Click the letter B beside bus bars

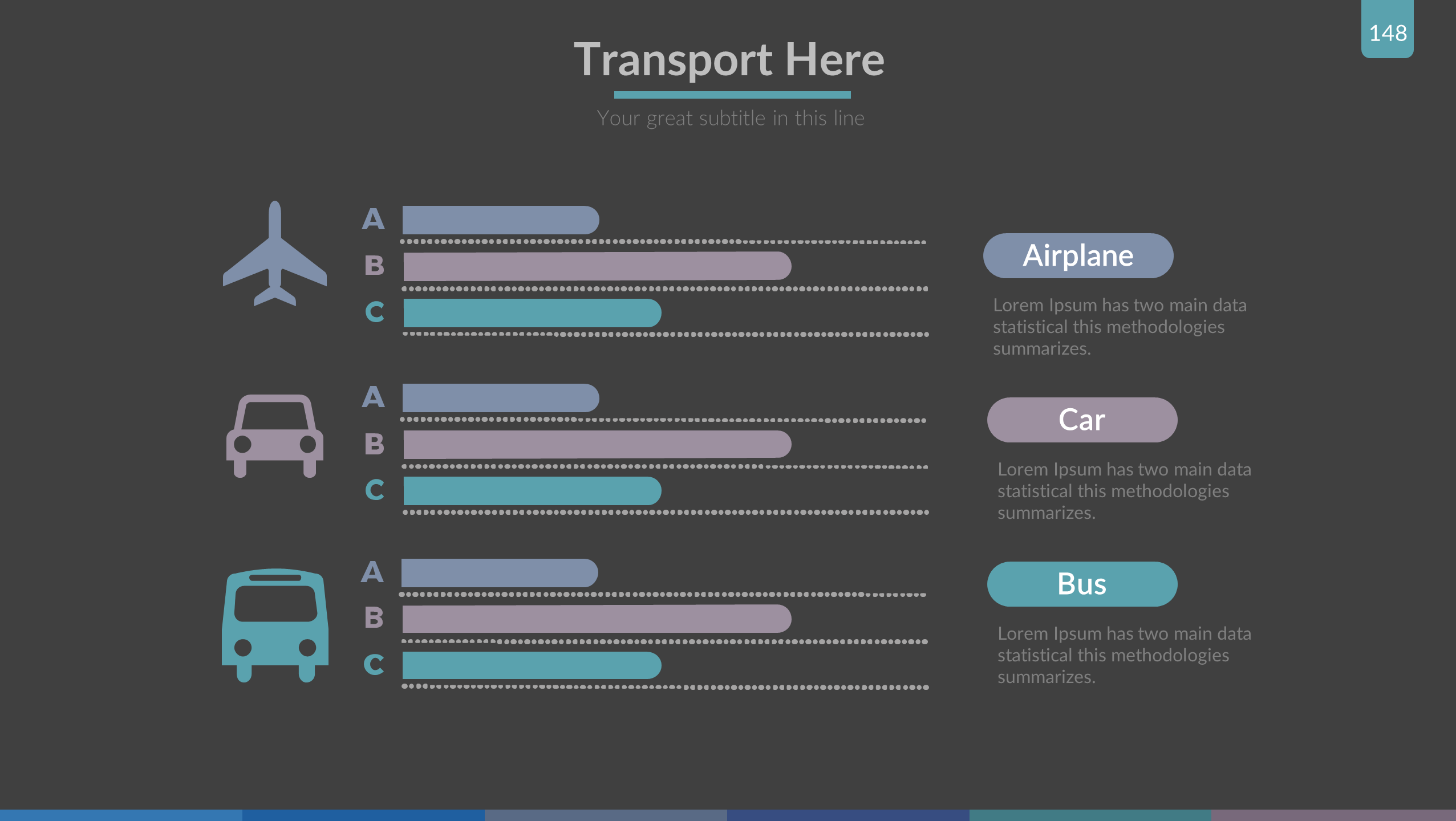tap(374, 618)
